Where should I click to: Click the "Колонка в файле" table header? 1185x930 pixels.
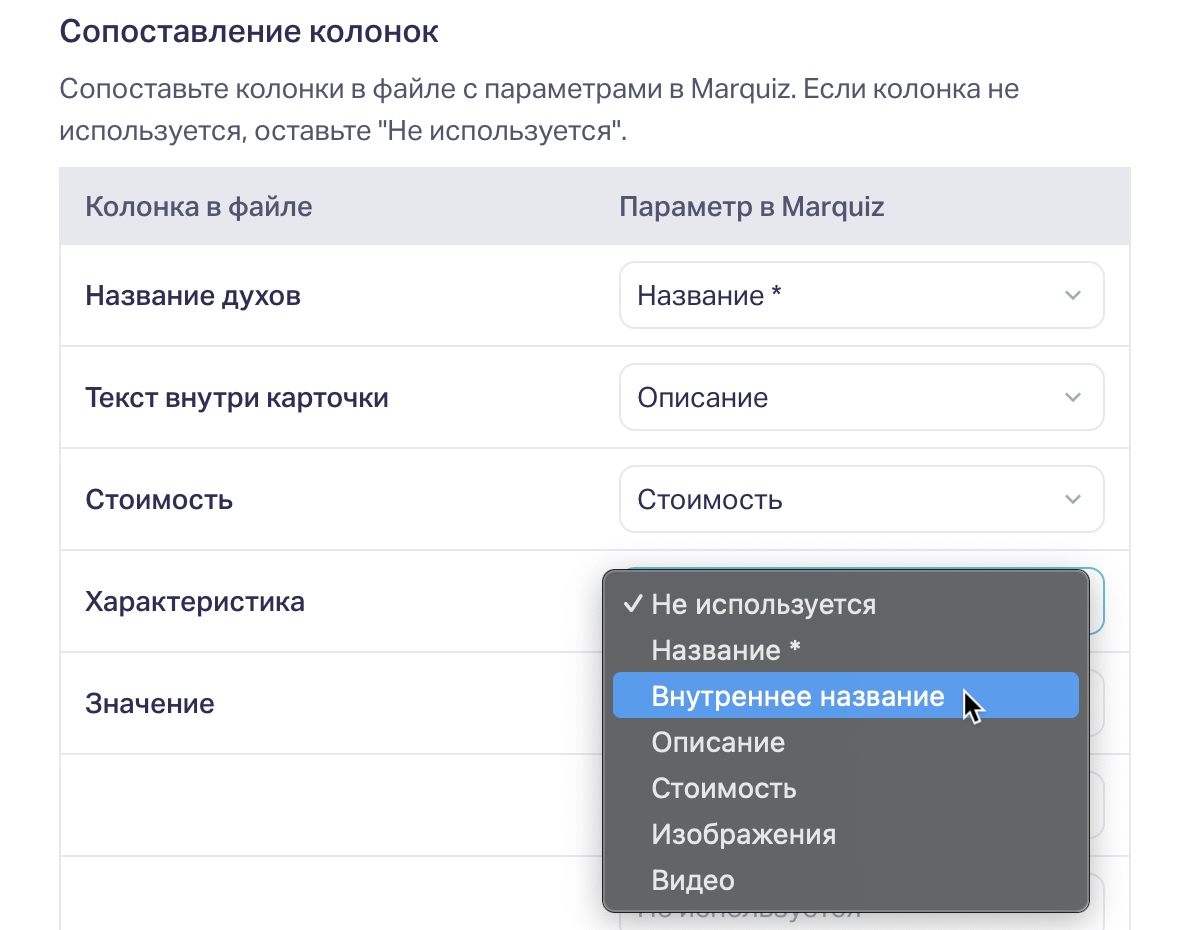click(x=199, y=207)
